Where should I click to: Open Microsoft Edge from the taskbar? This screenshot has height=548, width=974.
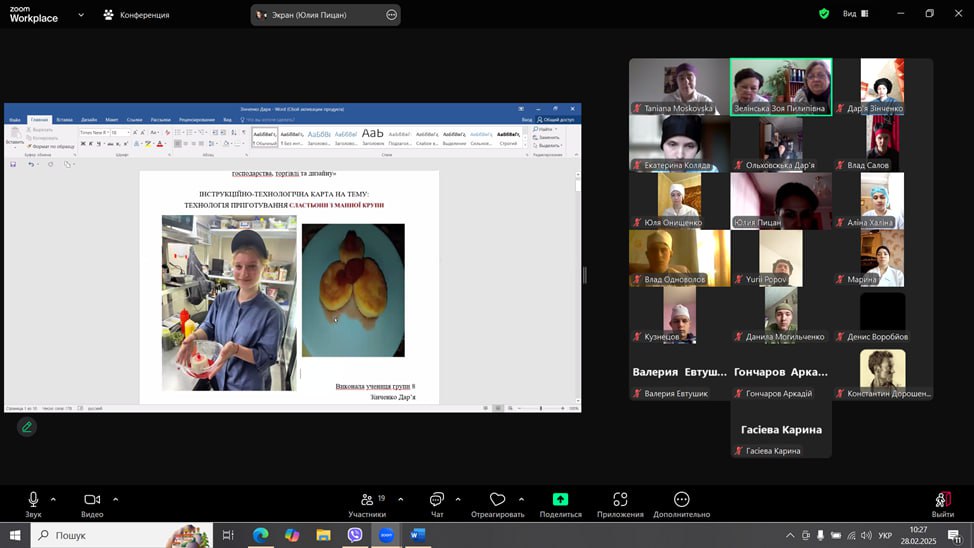261,535
